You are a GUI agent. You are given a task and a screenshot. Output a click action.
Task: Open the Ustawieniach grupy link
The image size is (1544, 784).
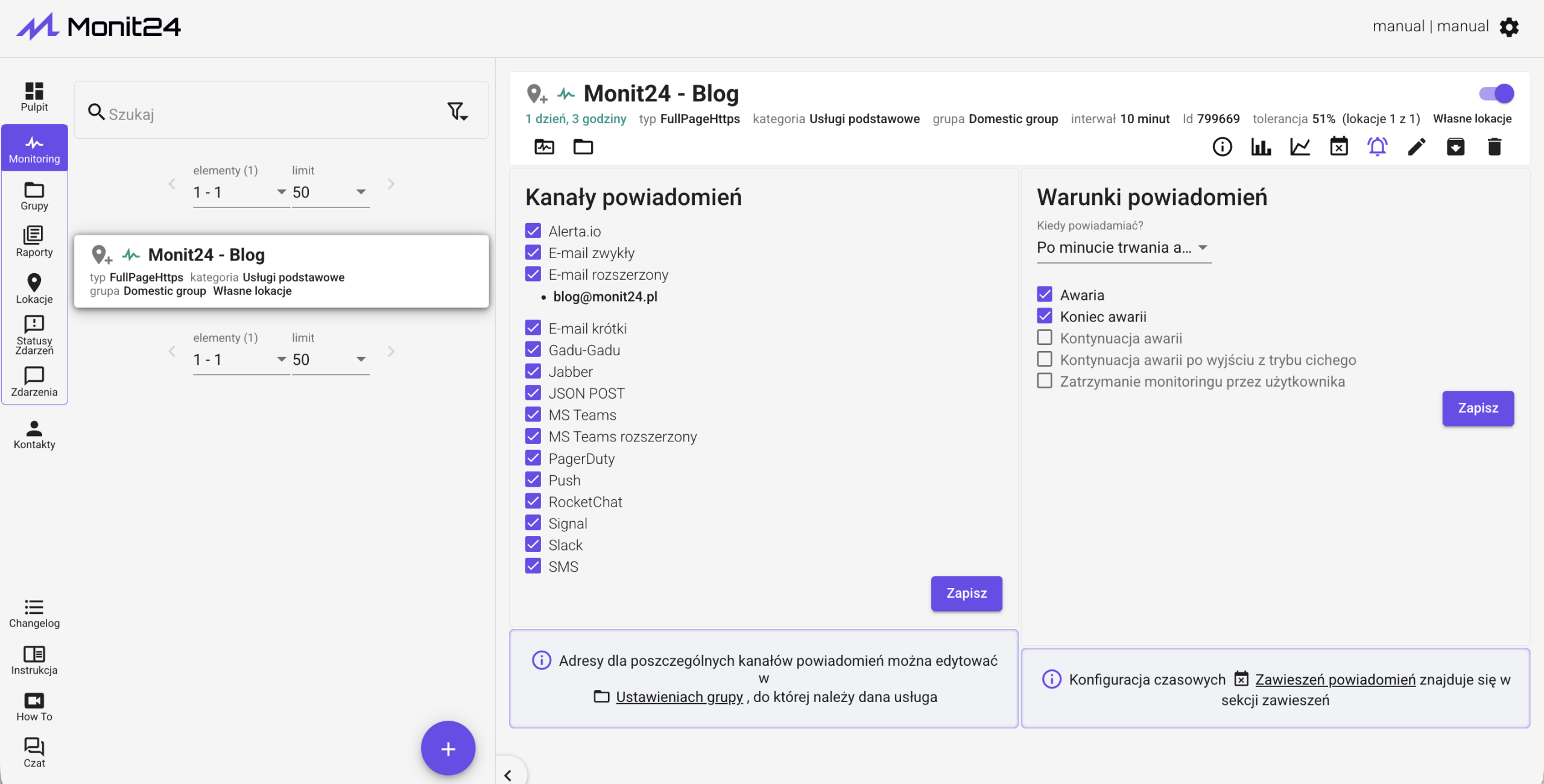point(679,697)
